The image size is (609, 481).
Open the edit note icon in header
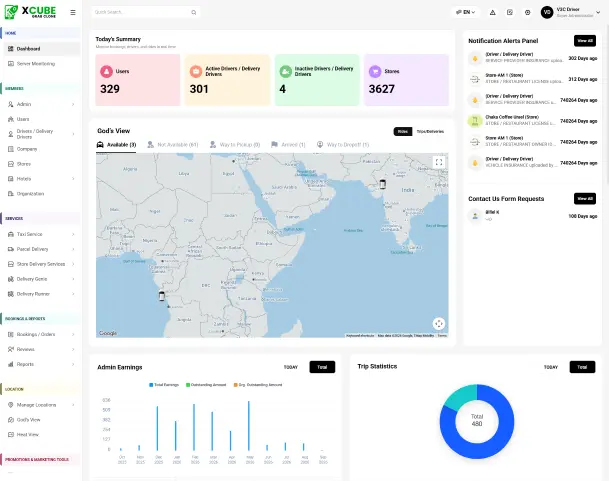[510, 12]
